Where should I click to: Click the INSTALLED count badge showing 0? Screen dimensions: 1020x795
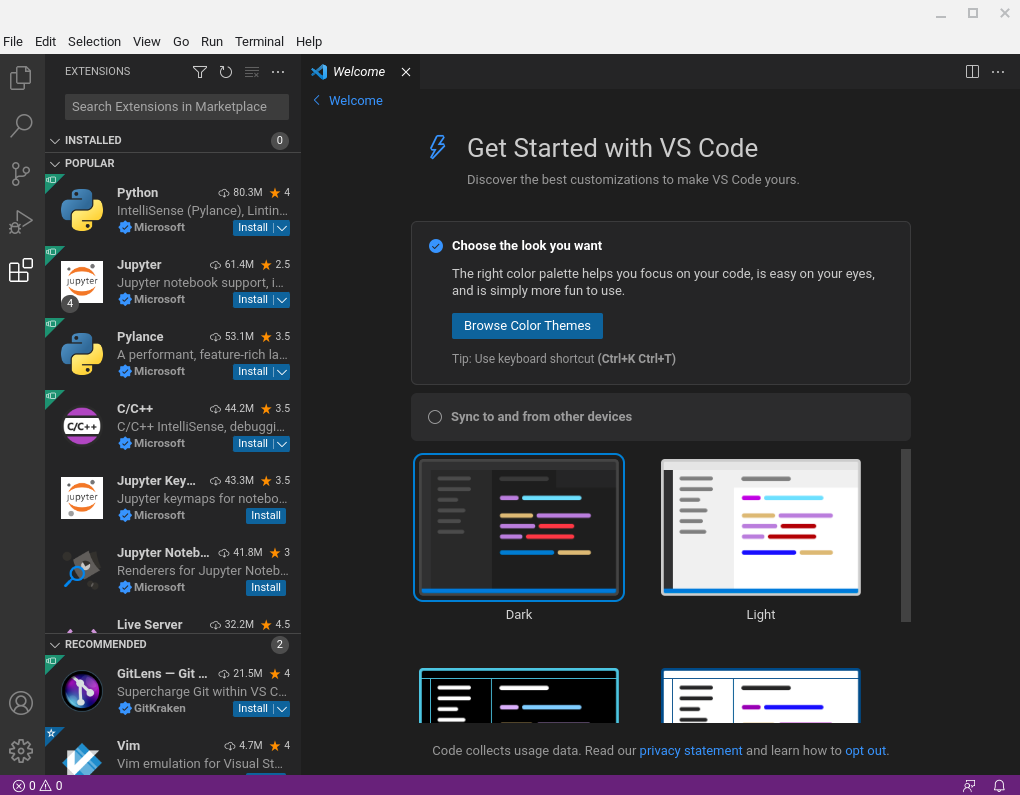coord(280,141)
